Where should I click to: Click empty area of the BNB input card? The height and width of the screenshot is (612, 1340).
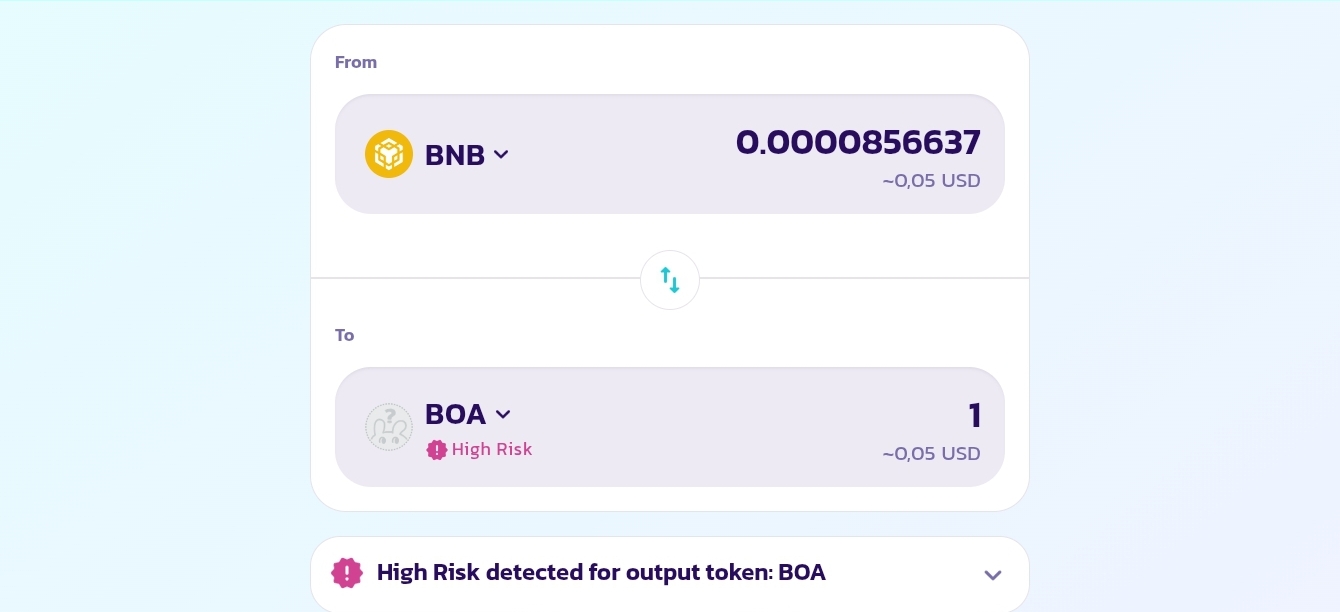620,154
